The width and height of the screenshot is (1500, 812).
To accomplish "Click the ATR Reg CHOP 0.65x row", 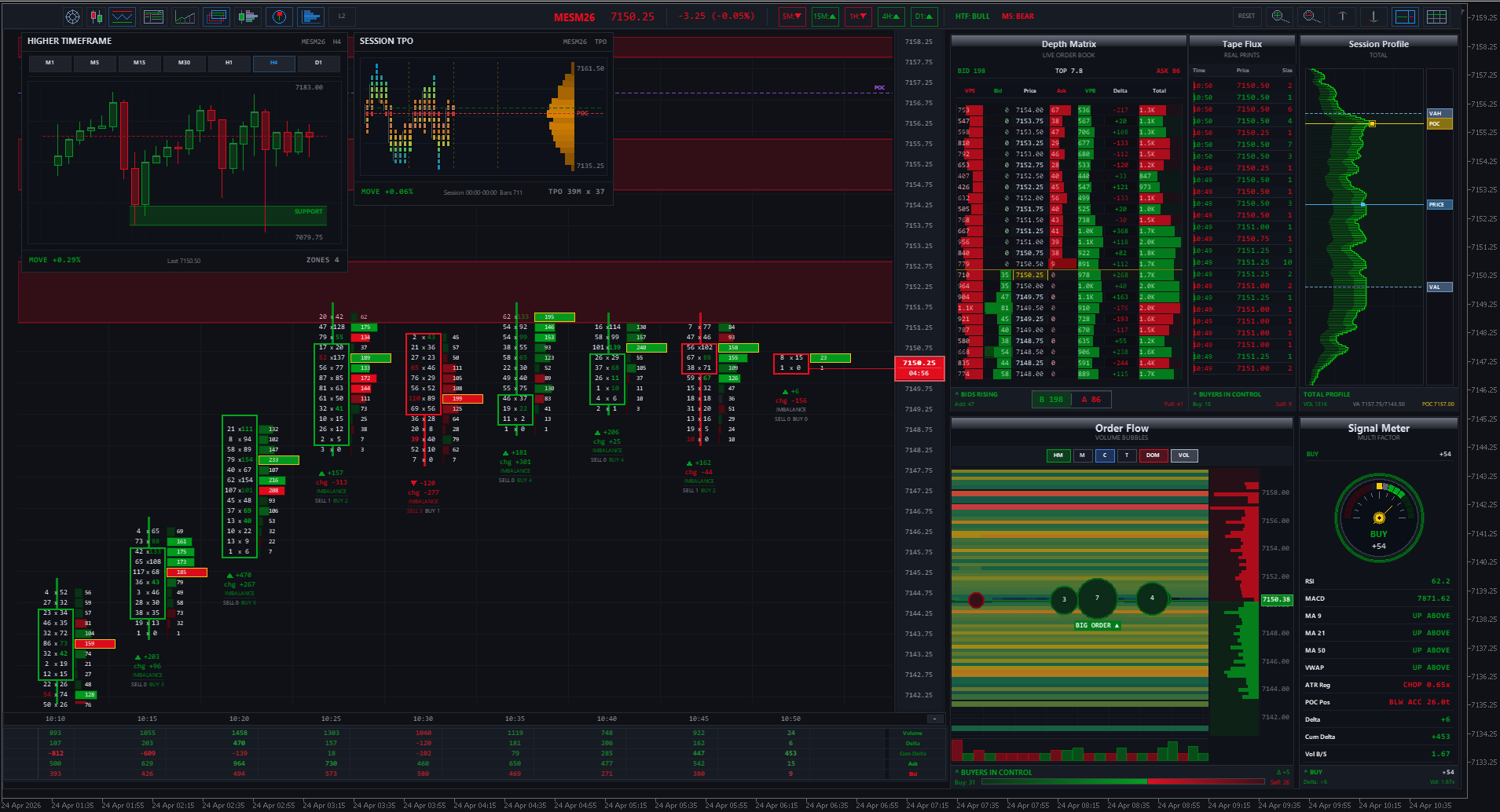I will pyautogui.click(x=1378, y=685).
